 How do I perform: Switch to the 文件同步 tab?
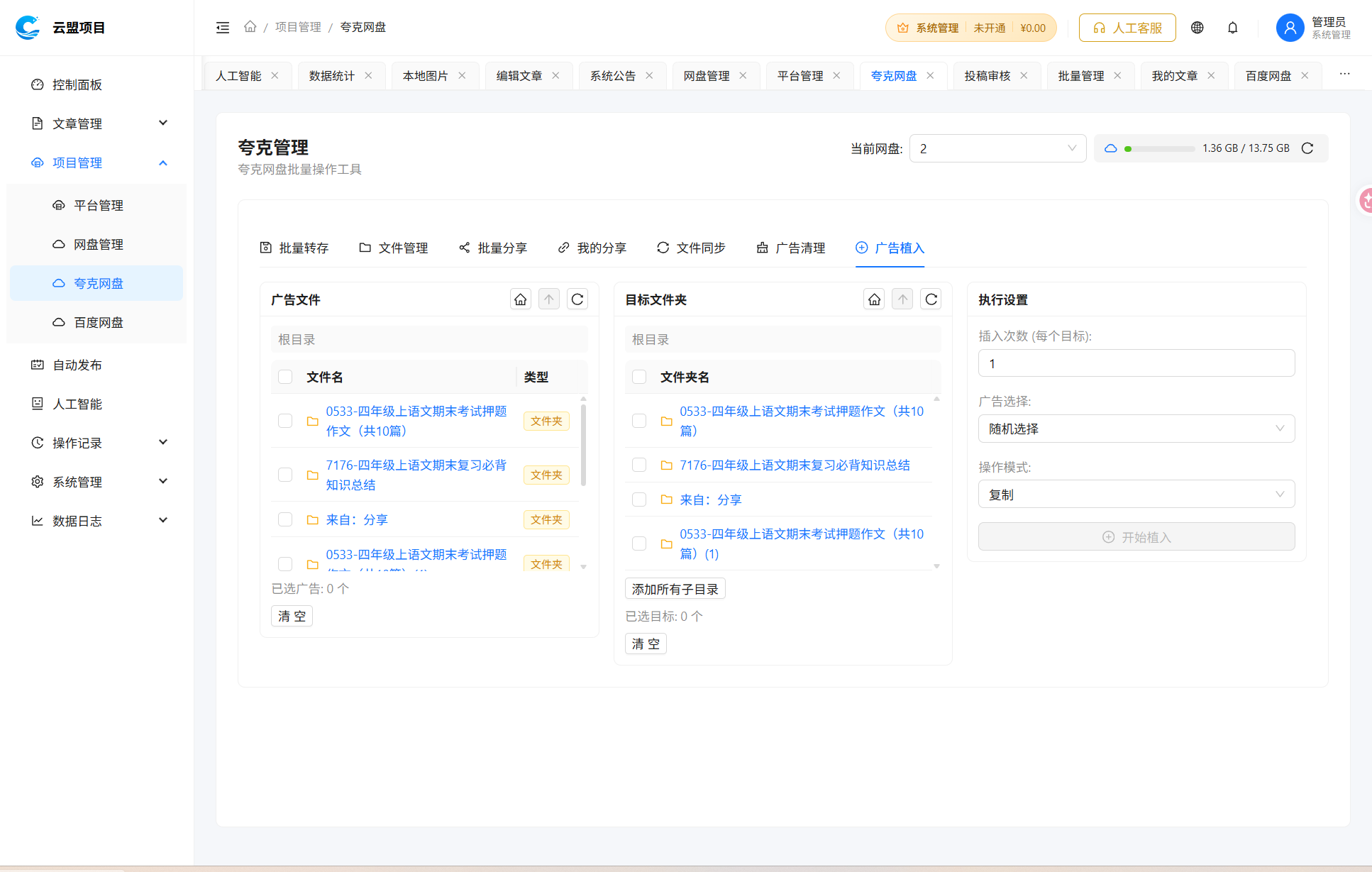tap(691, 248)
